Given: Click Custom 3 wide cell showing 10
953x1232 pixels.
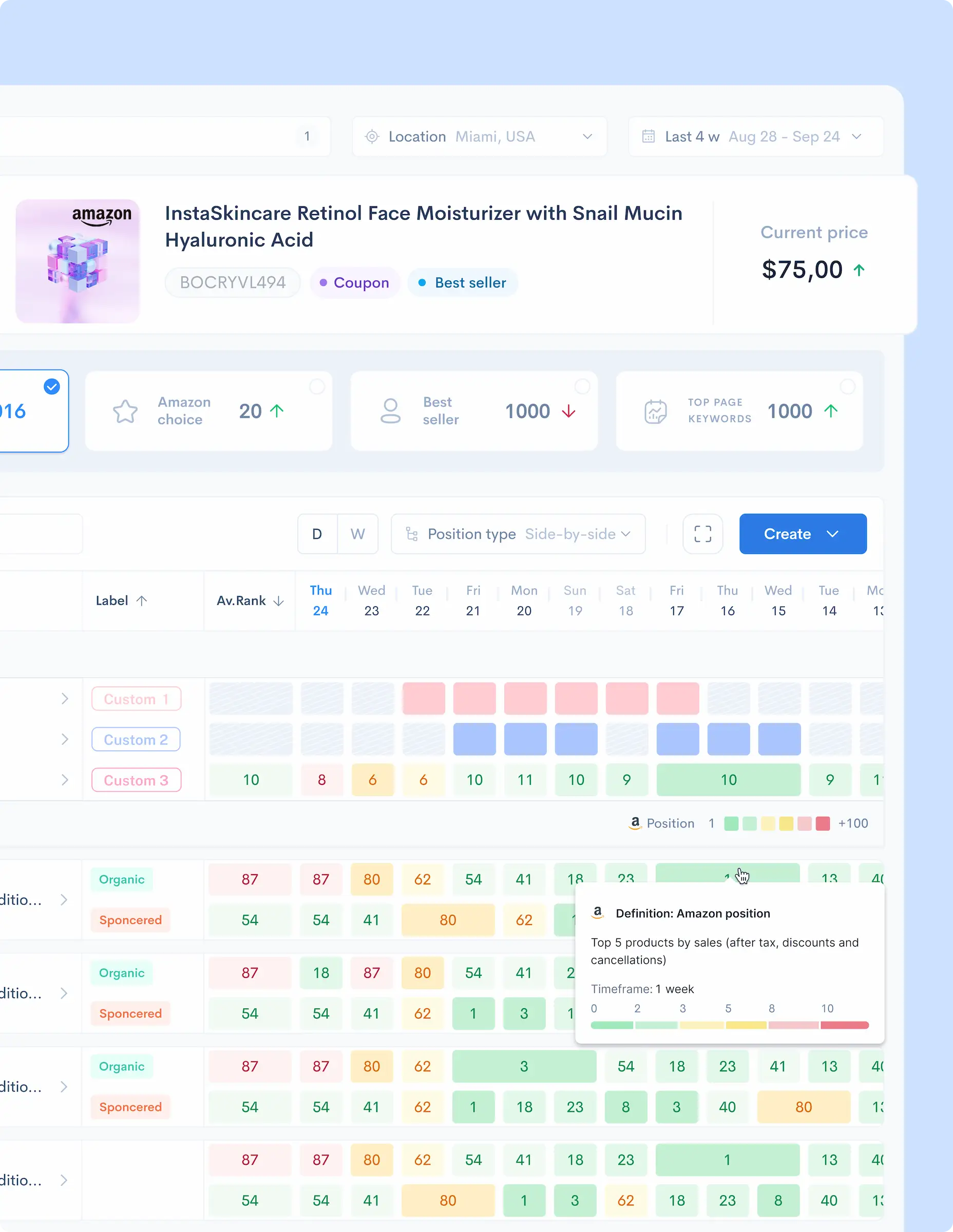Looking at the screenshot, I should [729, 780].
